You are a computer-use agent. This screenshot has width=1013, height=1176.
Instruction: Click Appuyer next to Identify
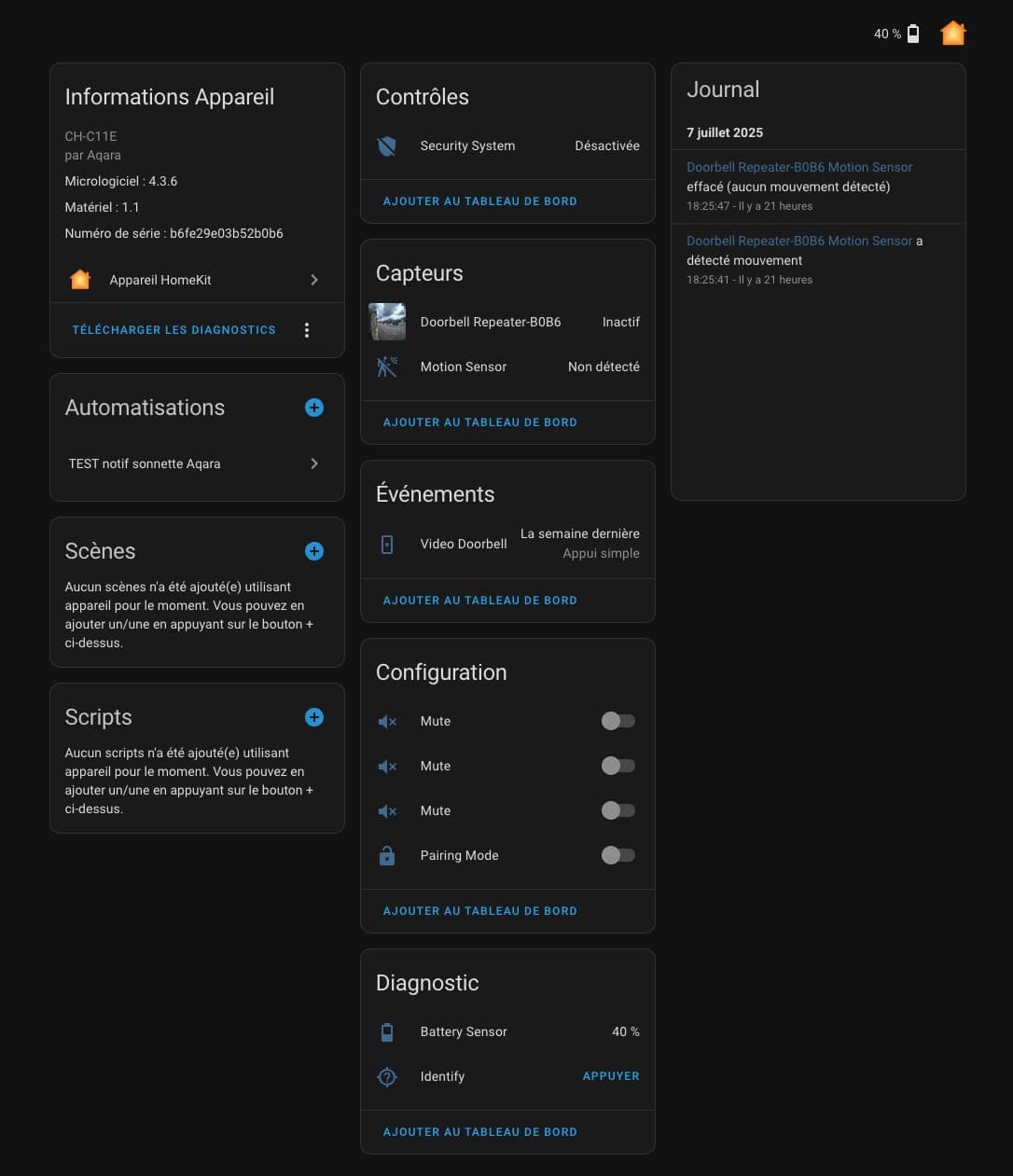[611, 1076]
